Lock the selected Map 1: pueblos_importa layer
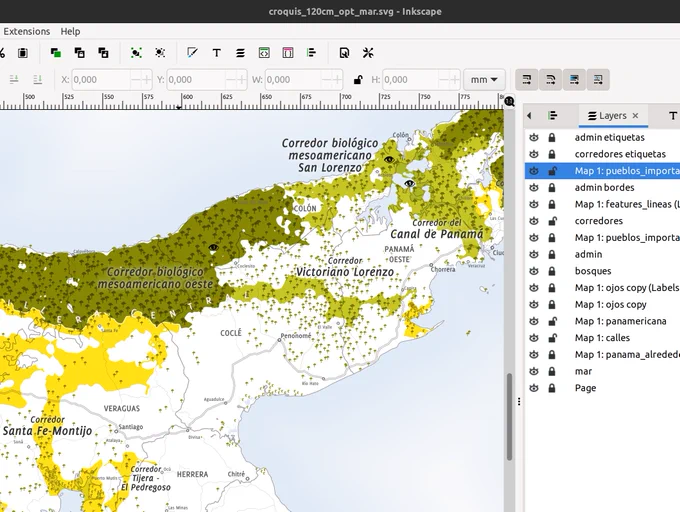 pyautogui.click(x=552, y=171)
